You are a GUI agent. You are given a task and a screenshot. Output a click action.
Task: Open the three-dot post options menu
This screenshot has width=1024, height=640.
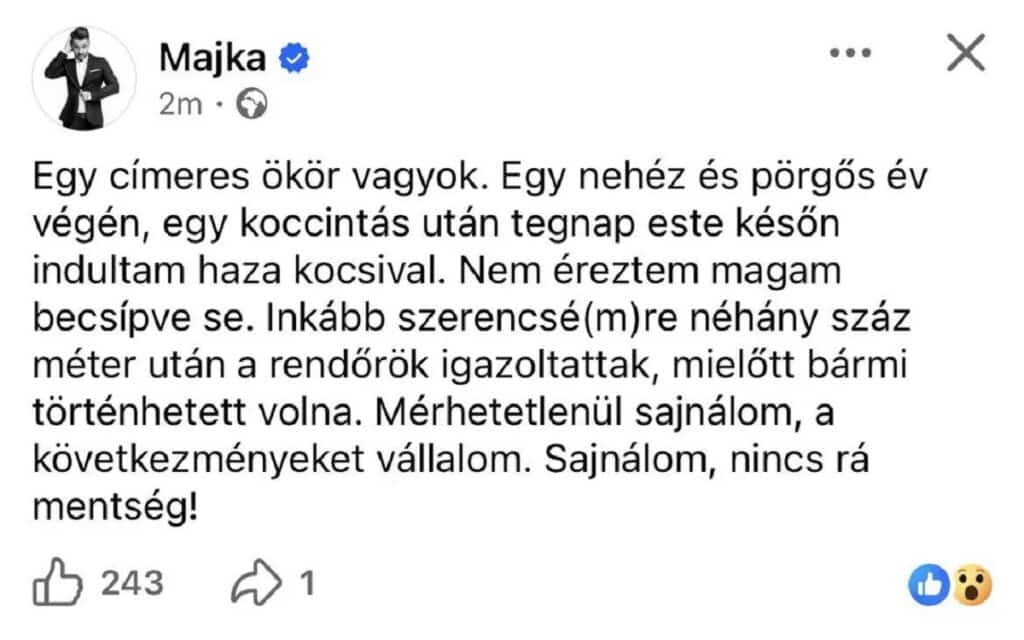click(x=851, y=52)
